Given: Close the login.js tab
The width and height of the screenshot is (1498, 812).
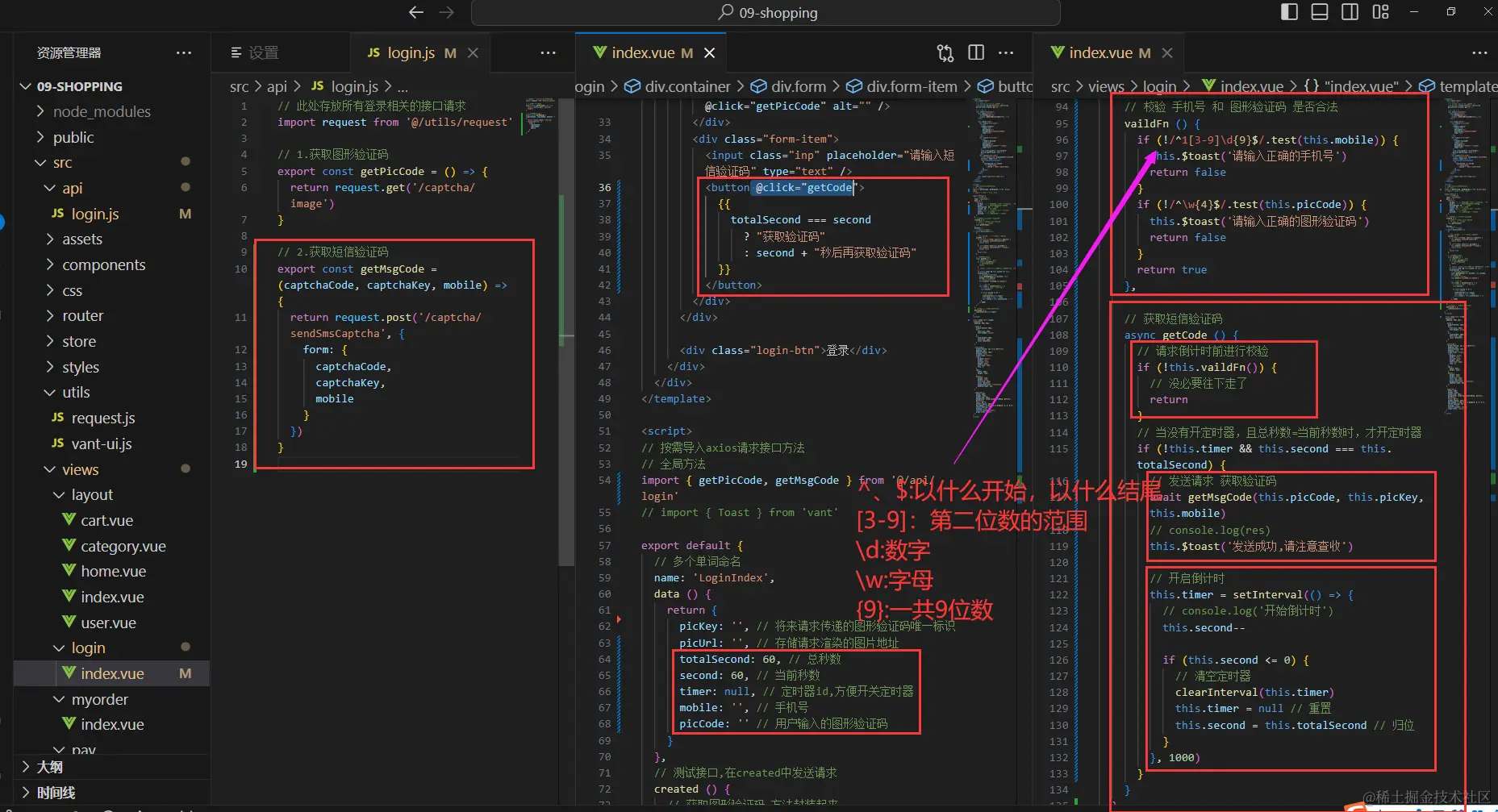Looking at the screenshot, I should coord(474,52).
